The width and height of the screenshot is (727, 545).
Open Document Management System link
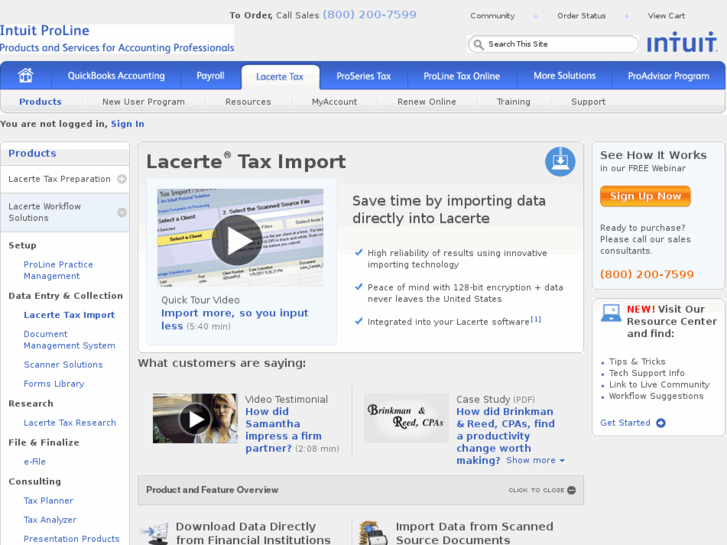(x=69, y=340)
